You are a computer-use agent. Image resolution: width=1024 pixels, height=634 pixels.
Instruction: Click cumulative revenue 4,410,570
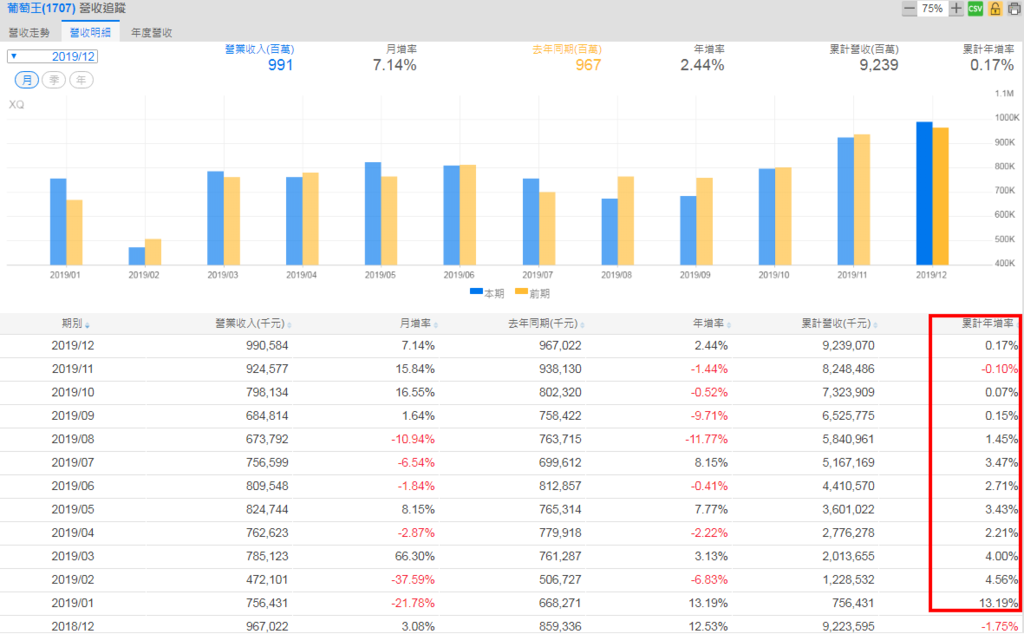pos(848,486)
